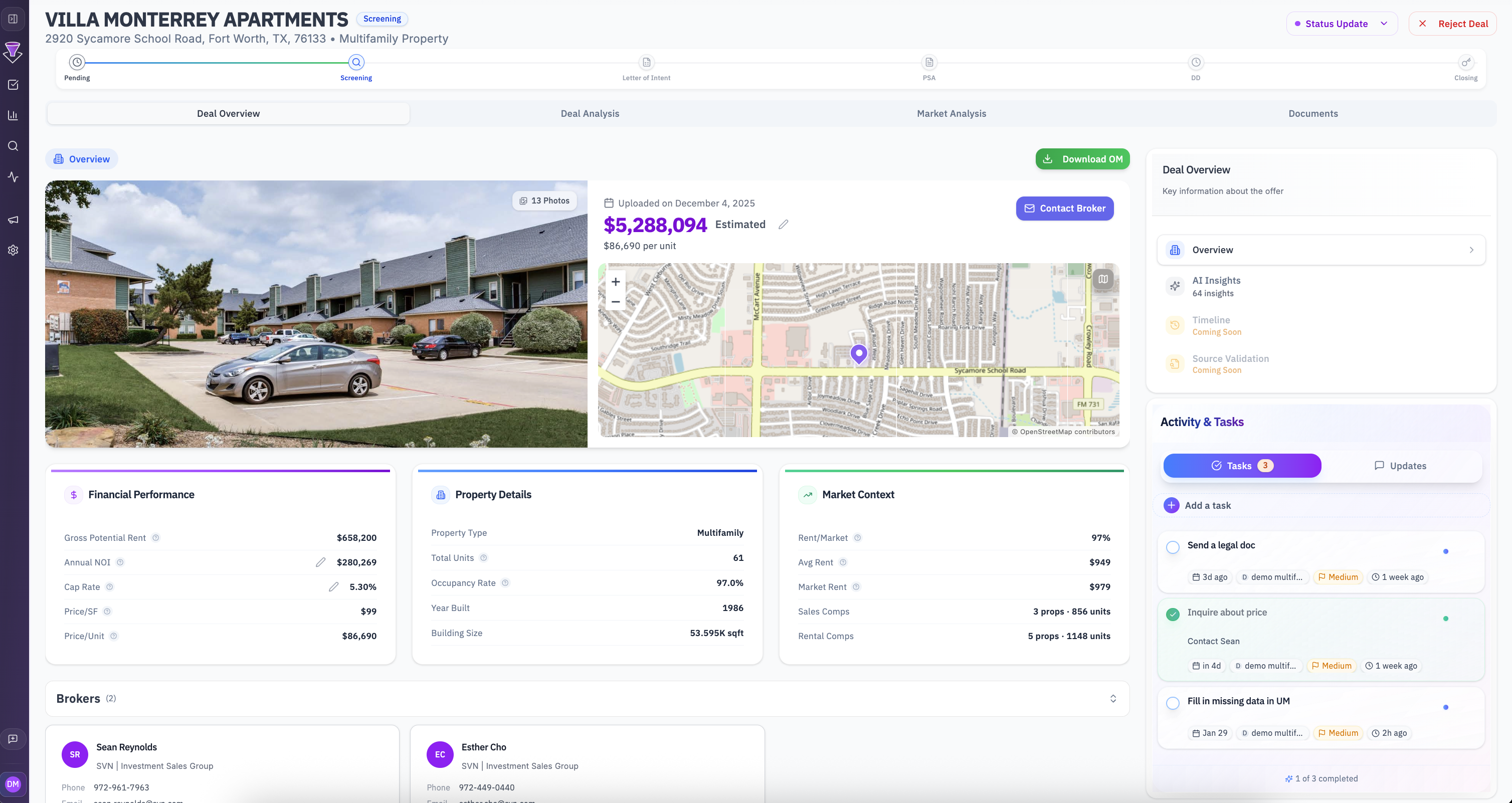
Task: Open the announcements megaphone icon in sidebar
Action: (x=13, y=219)
